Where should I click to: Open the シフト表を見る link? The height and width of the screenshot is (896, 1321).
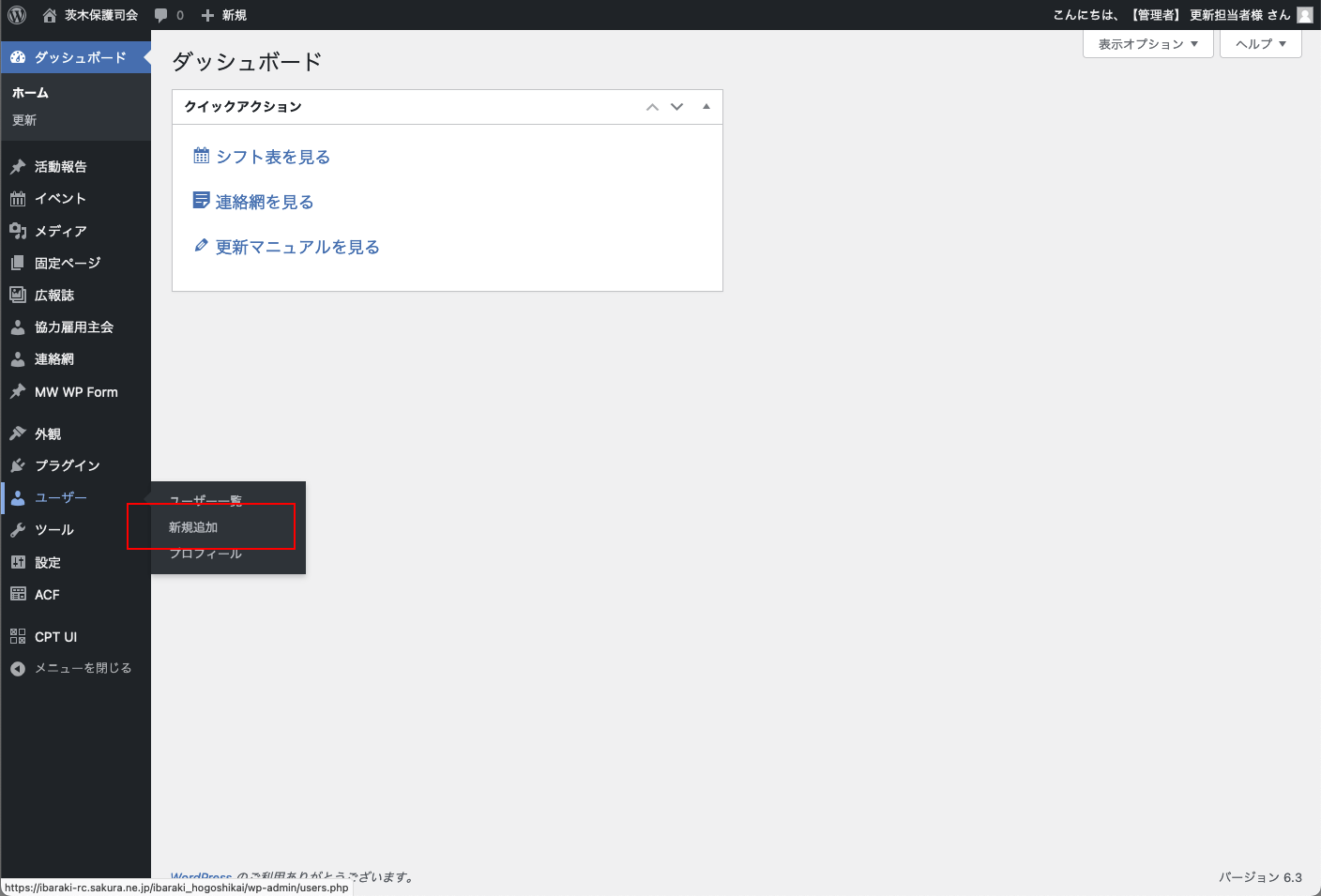tap(272, 157)
